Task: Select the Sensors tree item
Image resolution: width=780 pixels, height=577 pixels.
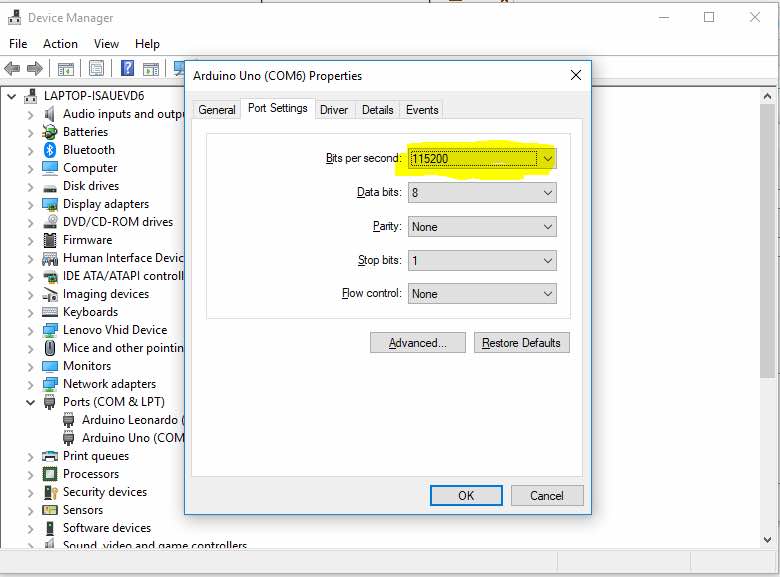Action: pyautogui.click(x=83, y=510)
